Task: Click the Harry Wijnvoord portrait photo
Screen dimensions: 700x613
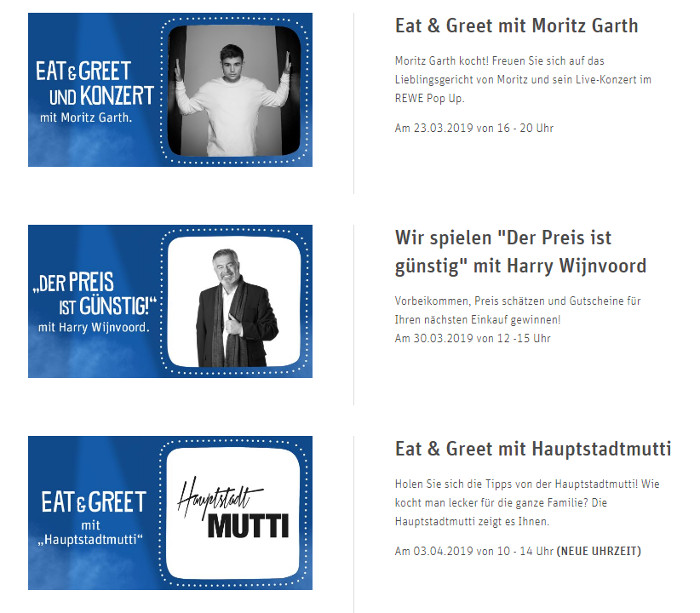Action: [234, 302]
